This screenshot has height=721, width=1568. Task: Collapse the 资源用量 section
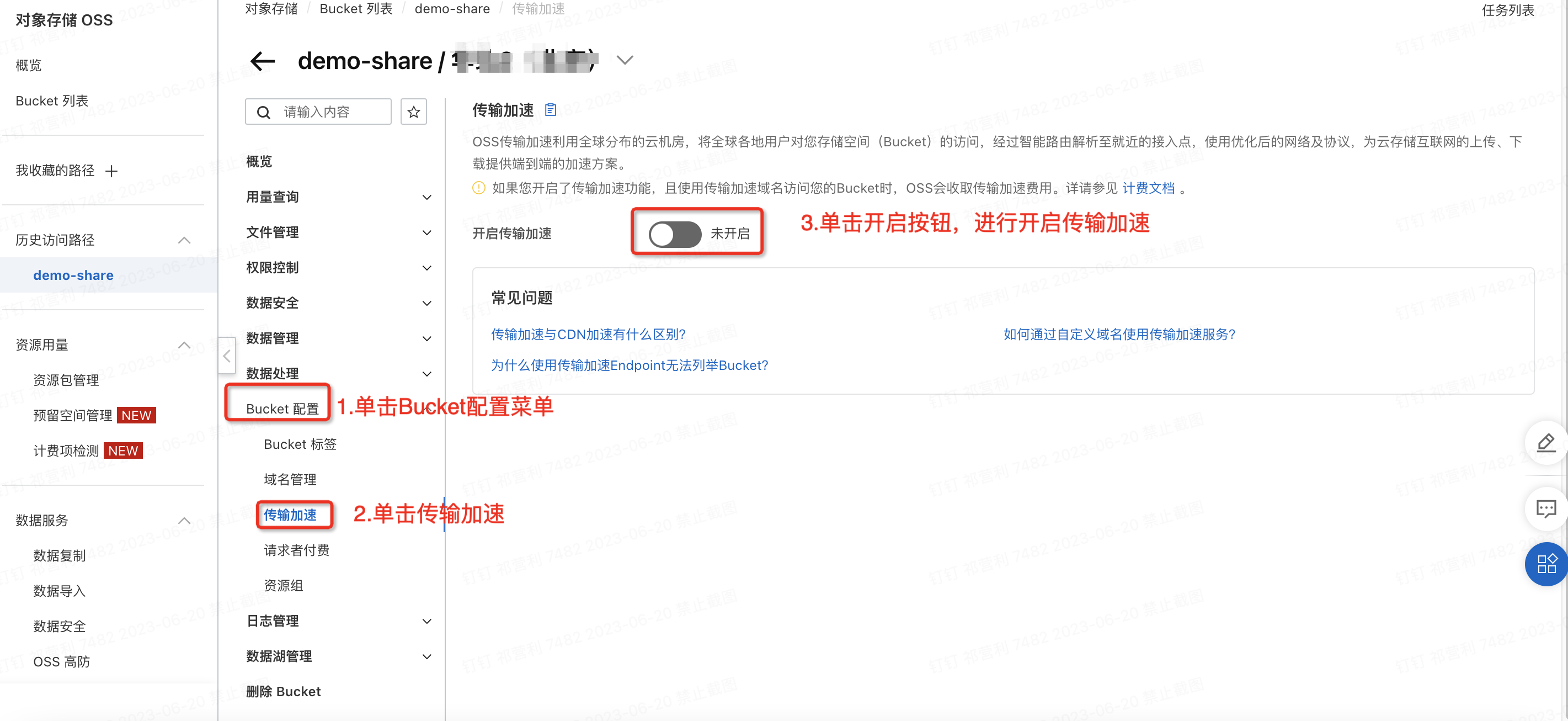tap(184, 345)
